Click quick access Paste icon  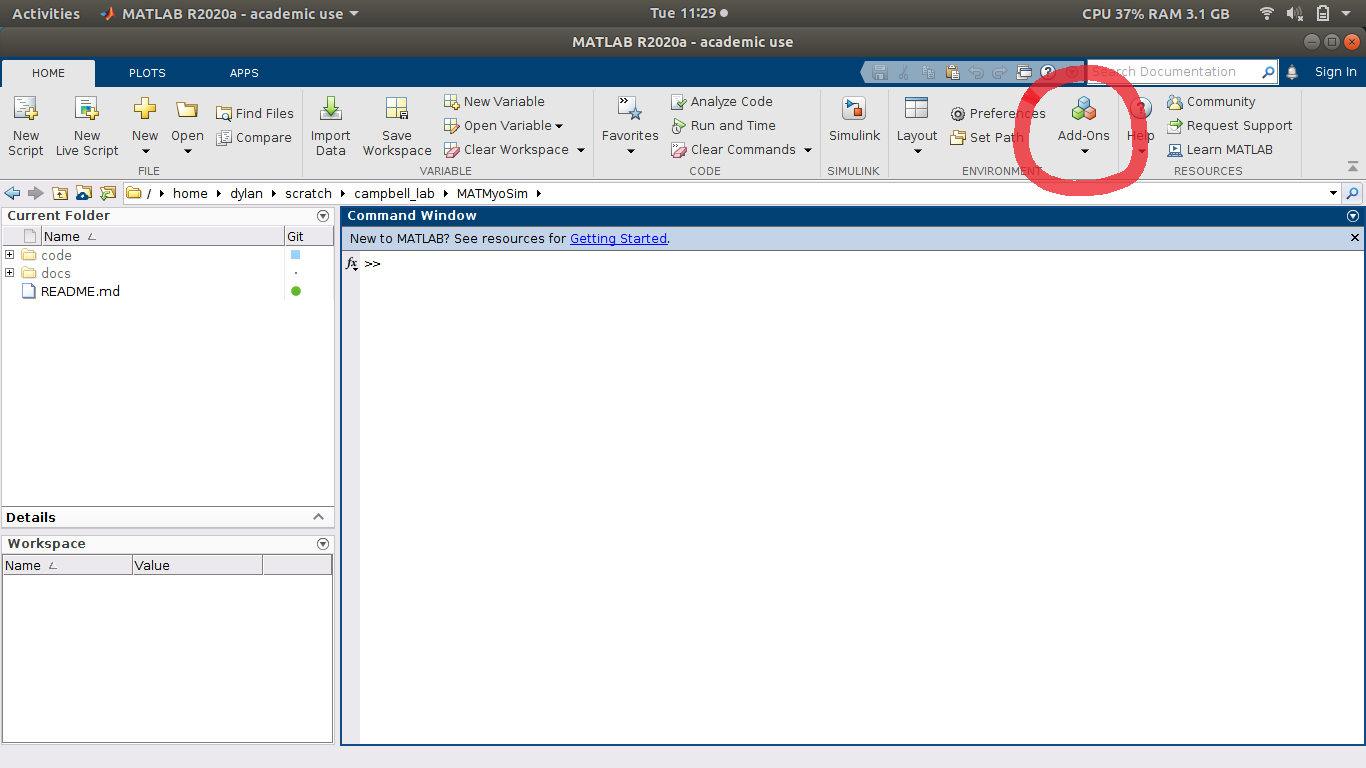[x=952, y=72]
